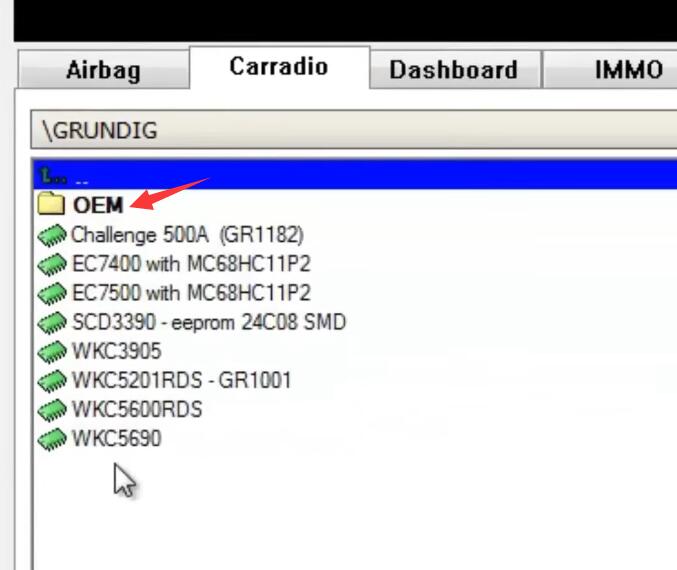This screenshot has width=677, height=570.
Task: Click the parent directory up-level icon
Action: click(x=53, y=175)
